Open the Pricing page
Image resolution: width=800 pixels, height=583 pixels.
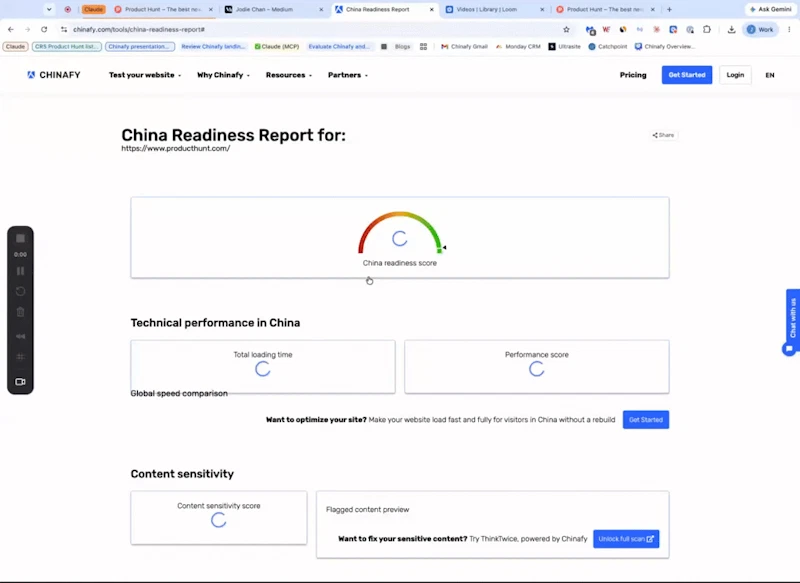[x=633, y=75]
